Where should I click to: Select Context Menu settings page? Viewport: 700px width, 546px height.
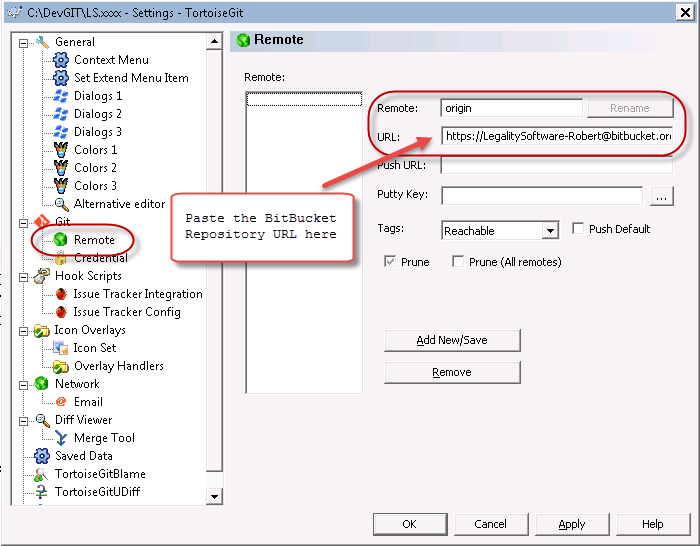coord(111,60)
